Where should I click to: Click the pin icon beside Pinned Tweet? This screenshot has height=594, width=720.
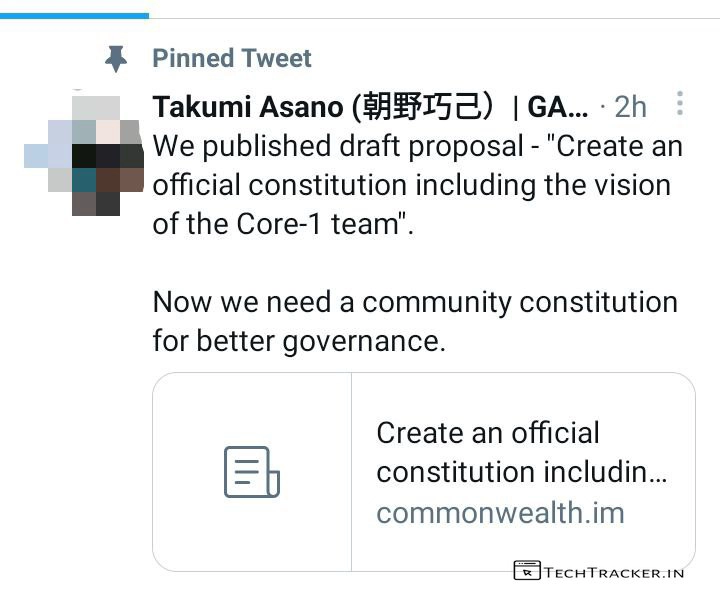pos(117,59)
